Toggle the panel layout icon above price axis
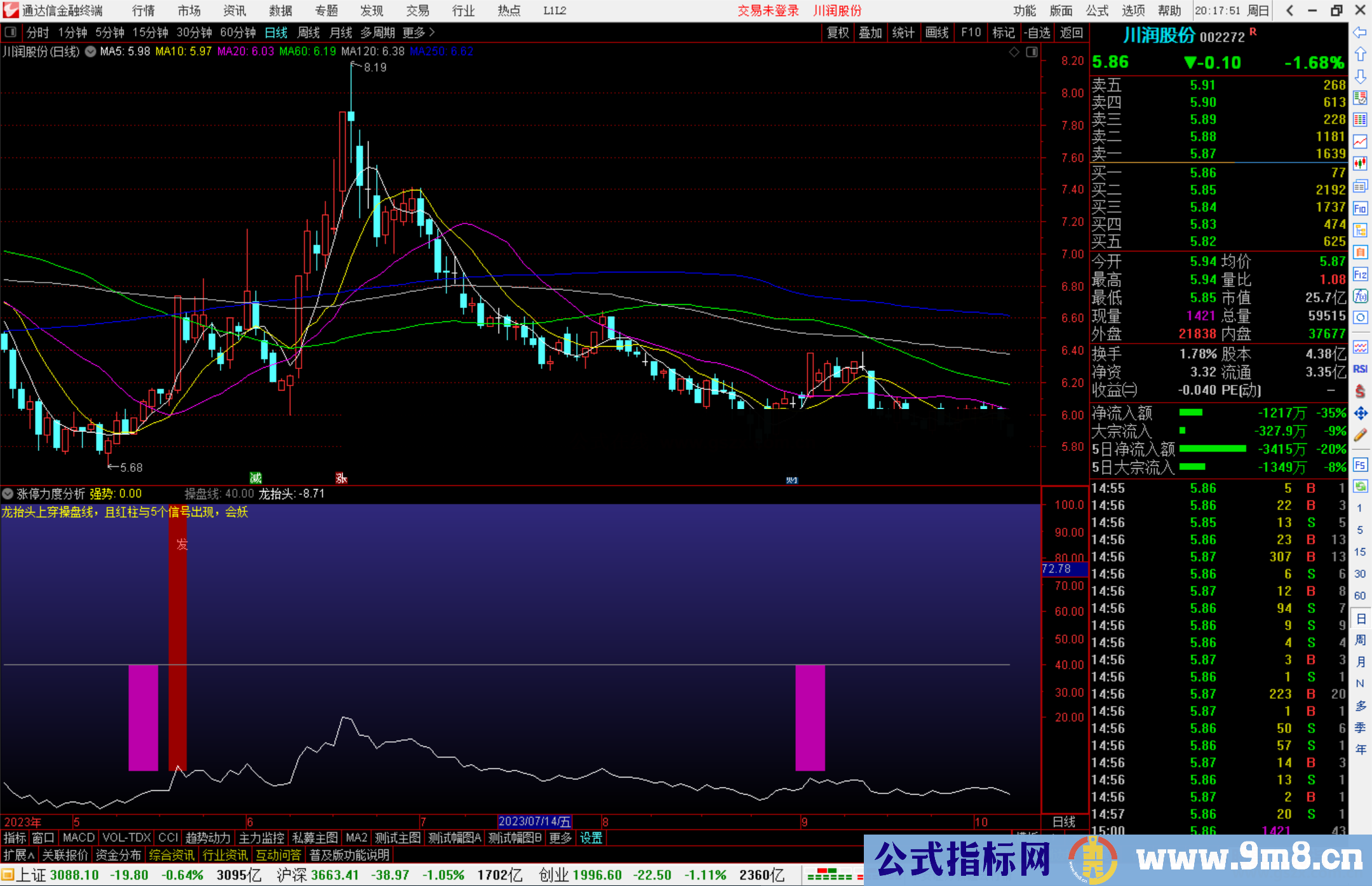Screen dimensions: 1372x886 (1032, 52)
